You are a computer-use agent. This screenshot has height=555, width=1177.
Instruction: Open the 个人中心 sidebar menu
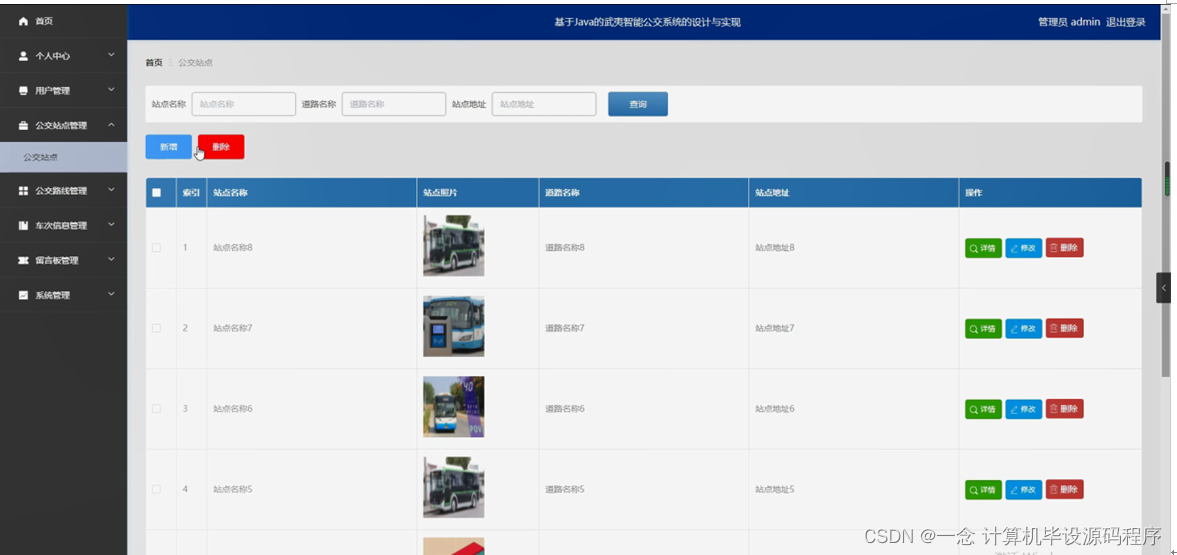[64, 56]
